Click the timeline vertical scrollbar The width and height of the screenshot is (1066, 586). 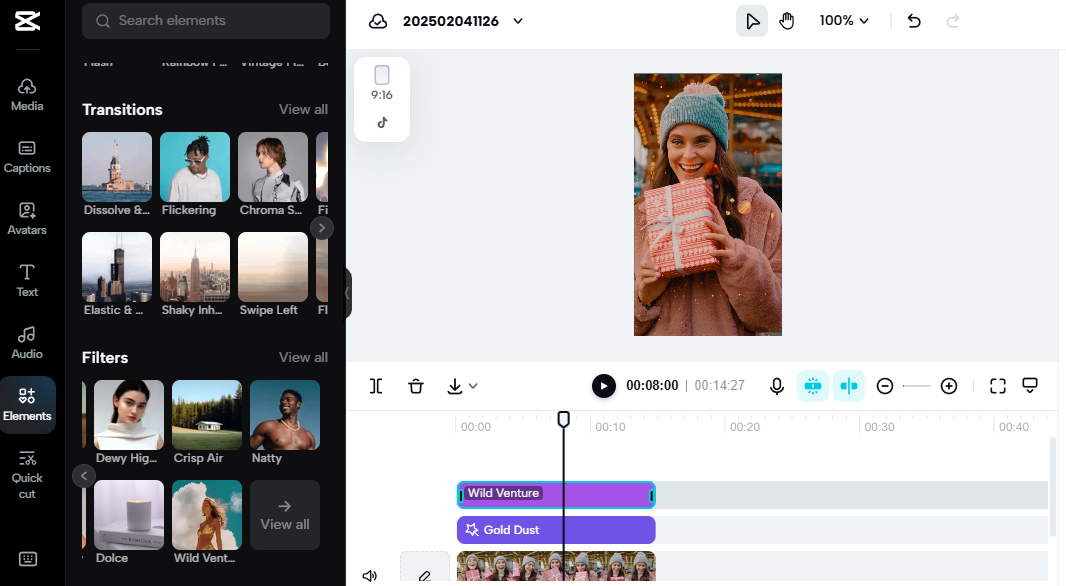point(1053,487)
